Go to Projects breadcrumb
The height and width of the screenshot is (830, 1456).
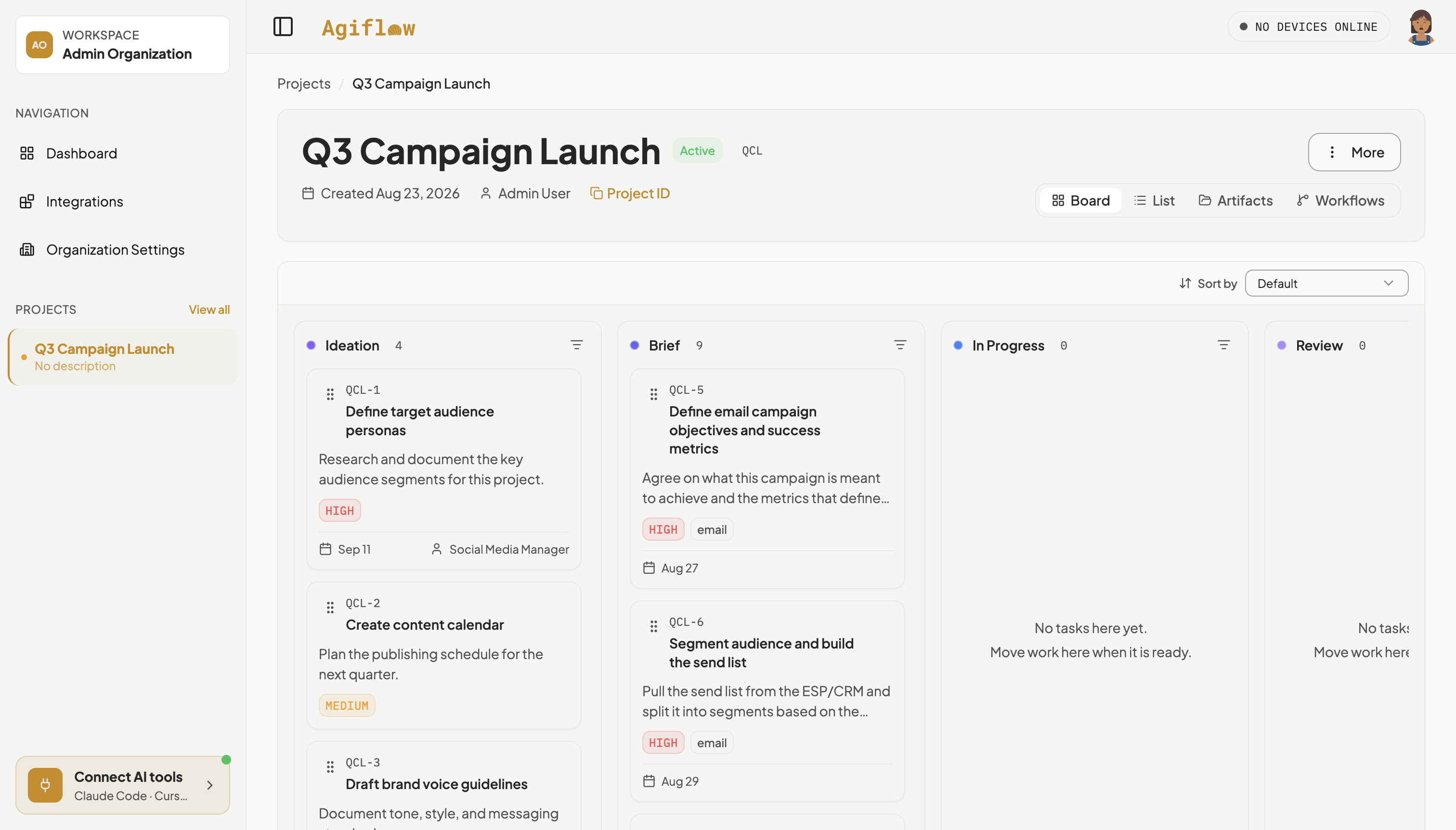pos(304,84)
